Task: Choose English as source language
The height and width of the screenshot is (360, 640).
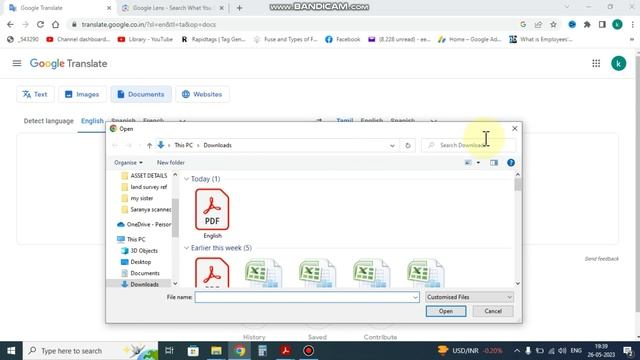Action: point(92,121)
